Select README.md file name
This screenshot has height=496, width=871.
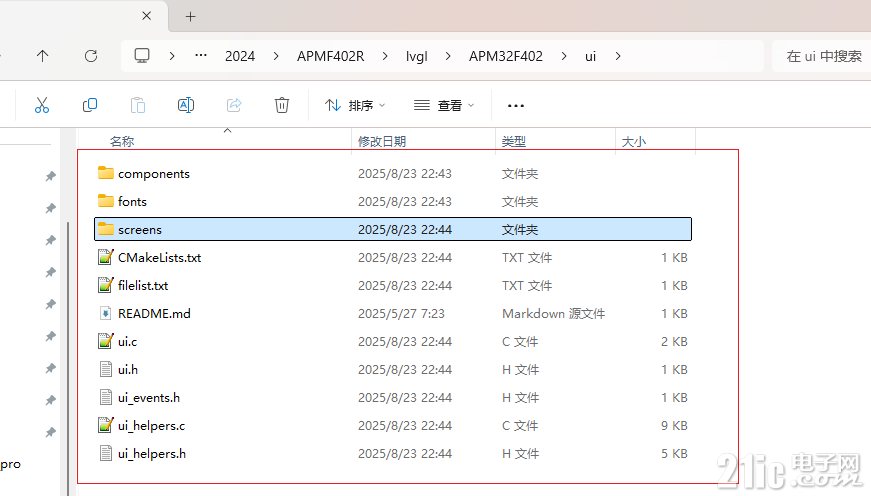(x=154, y=313)
